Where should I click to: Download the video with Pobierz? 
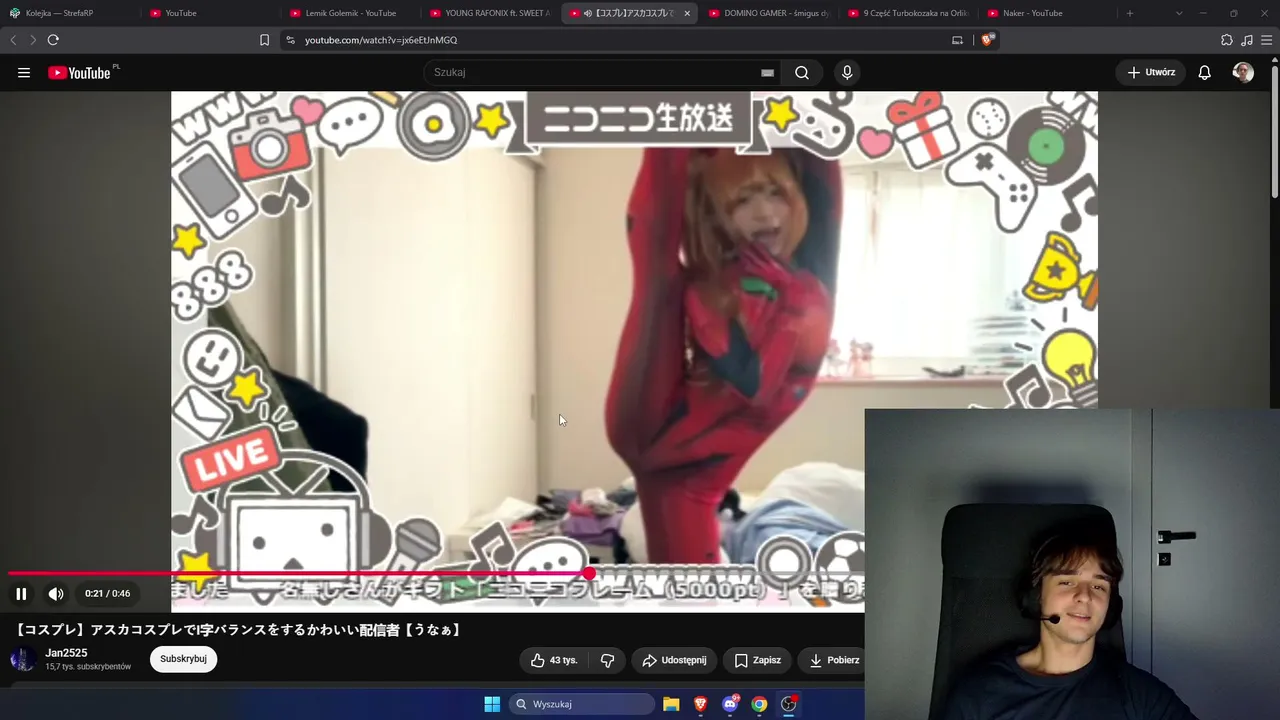tap(834, 660)
